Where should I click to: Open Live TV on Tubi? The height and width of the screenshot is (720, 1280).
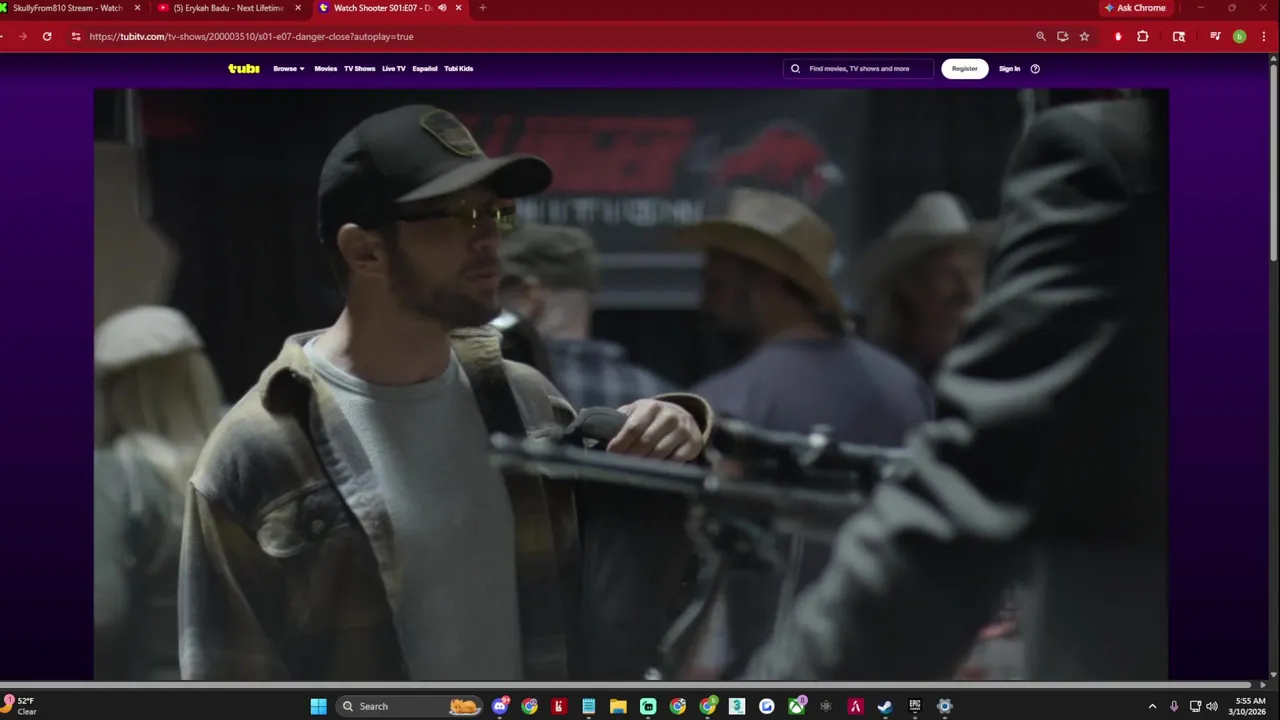tap(394, 69)
